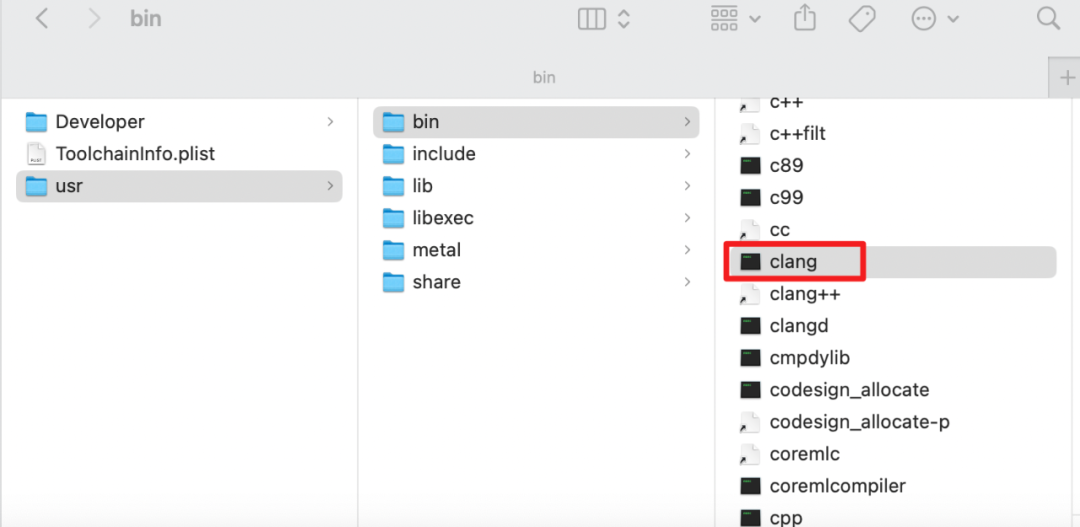Open the column view switcher icon

(603, 19)
